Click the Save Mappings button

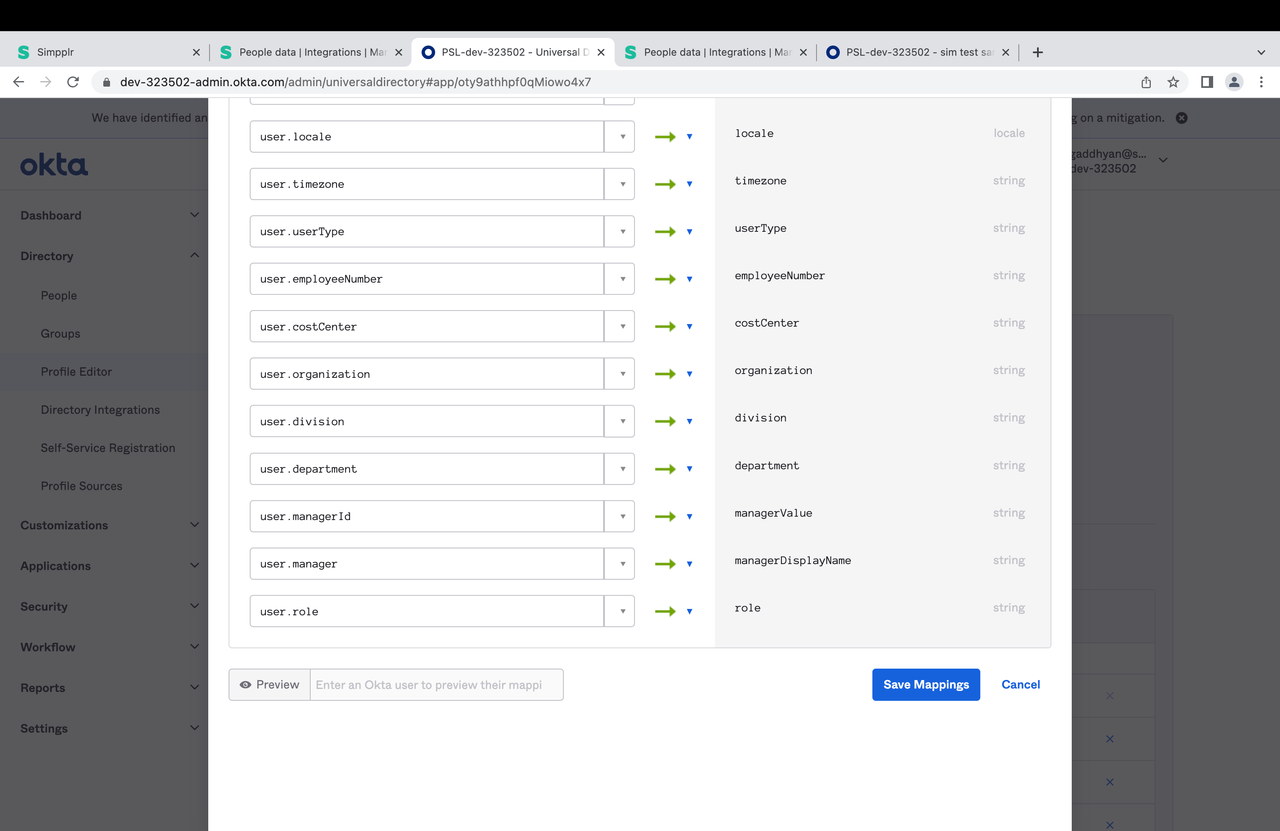point(925,684)
